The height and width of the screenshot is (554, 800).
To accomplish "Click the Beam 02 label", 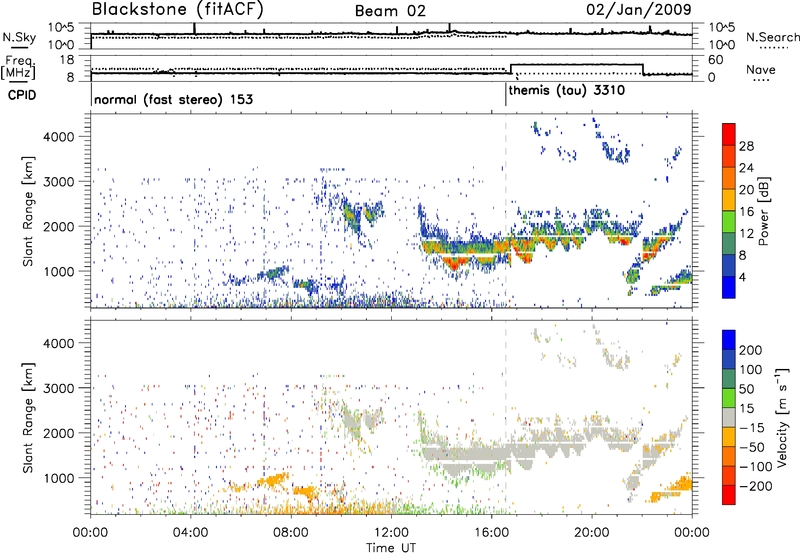I will coord(390,11).
